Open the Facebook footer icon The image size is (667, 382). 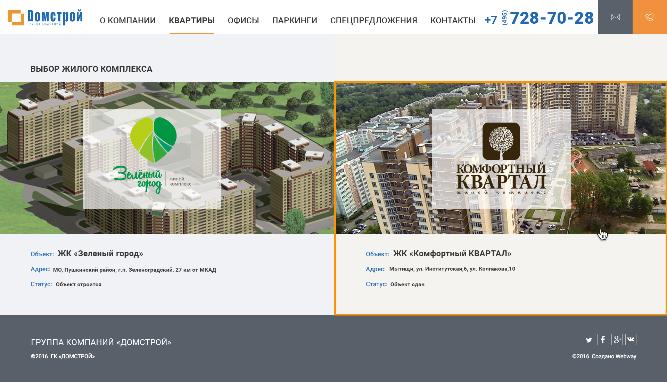tap(603, 339)
